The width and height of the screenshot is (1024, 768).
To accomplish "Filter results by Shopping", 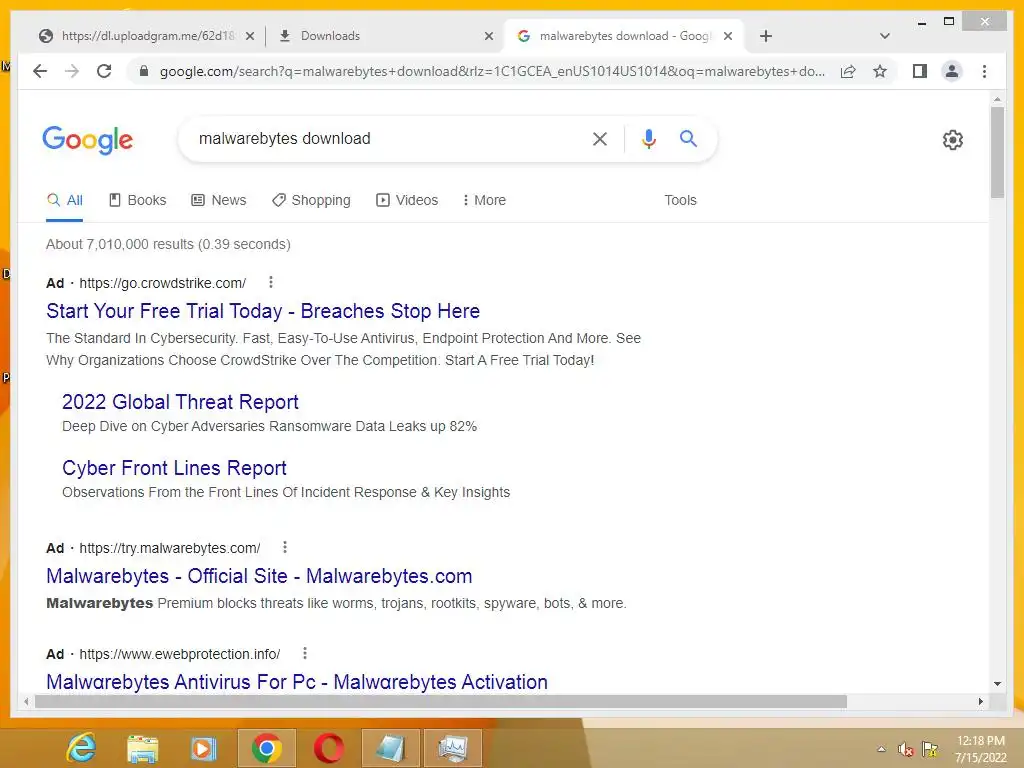I will pos(312,200).
